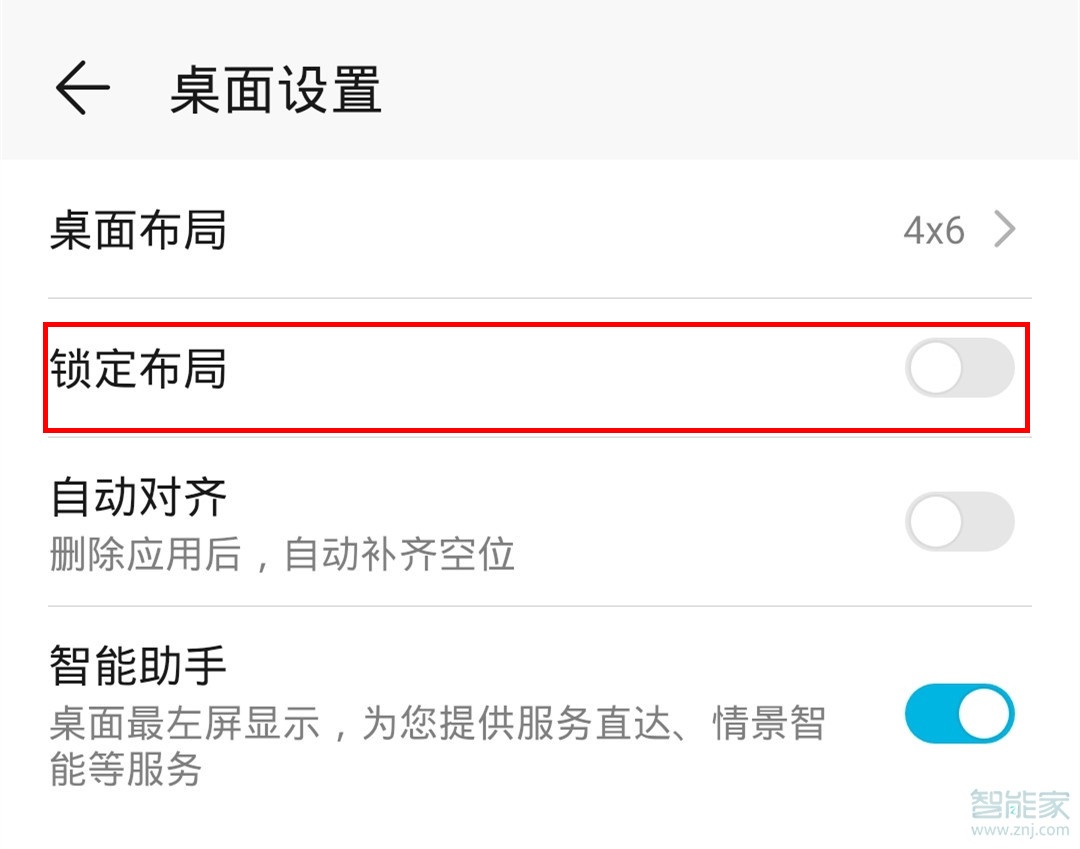The width and height of the screenshot is (1080, 849).
Task: Turn on the 自动对齐 auto-align switch
Action: click(x=960, y=522)
